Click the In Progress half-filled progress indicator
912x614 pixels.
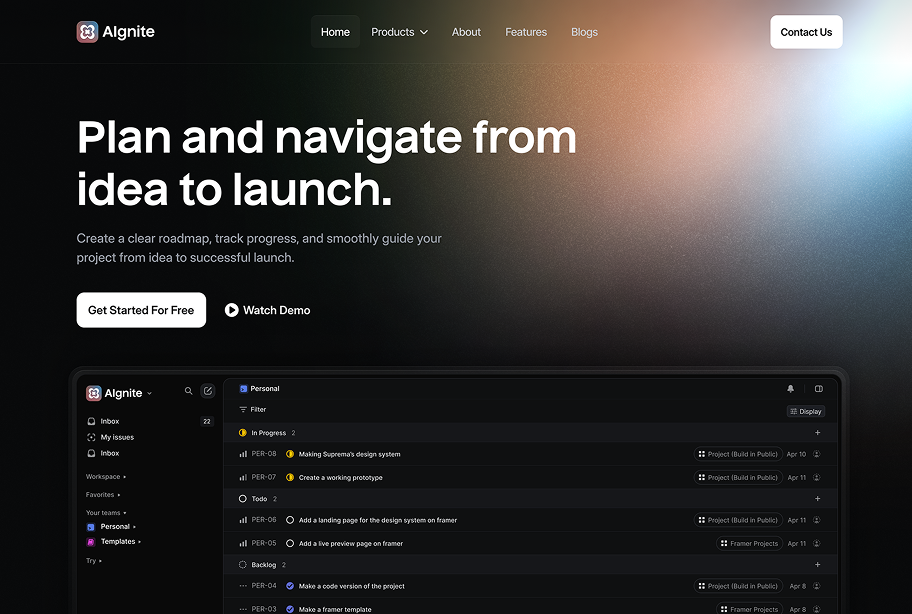241,432
